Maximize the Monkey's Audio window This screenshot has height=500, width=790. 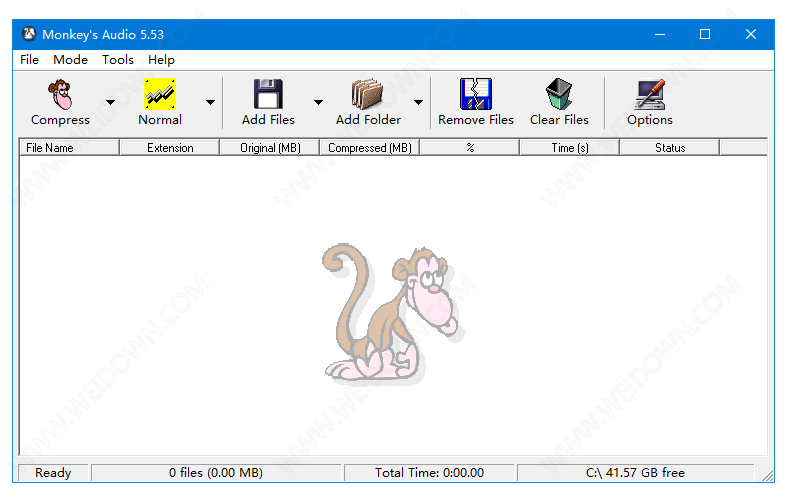point(705,34)
